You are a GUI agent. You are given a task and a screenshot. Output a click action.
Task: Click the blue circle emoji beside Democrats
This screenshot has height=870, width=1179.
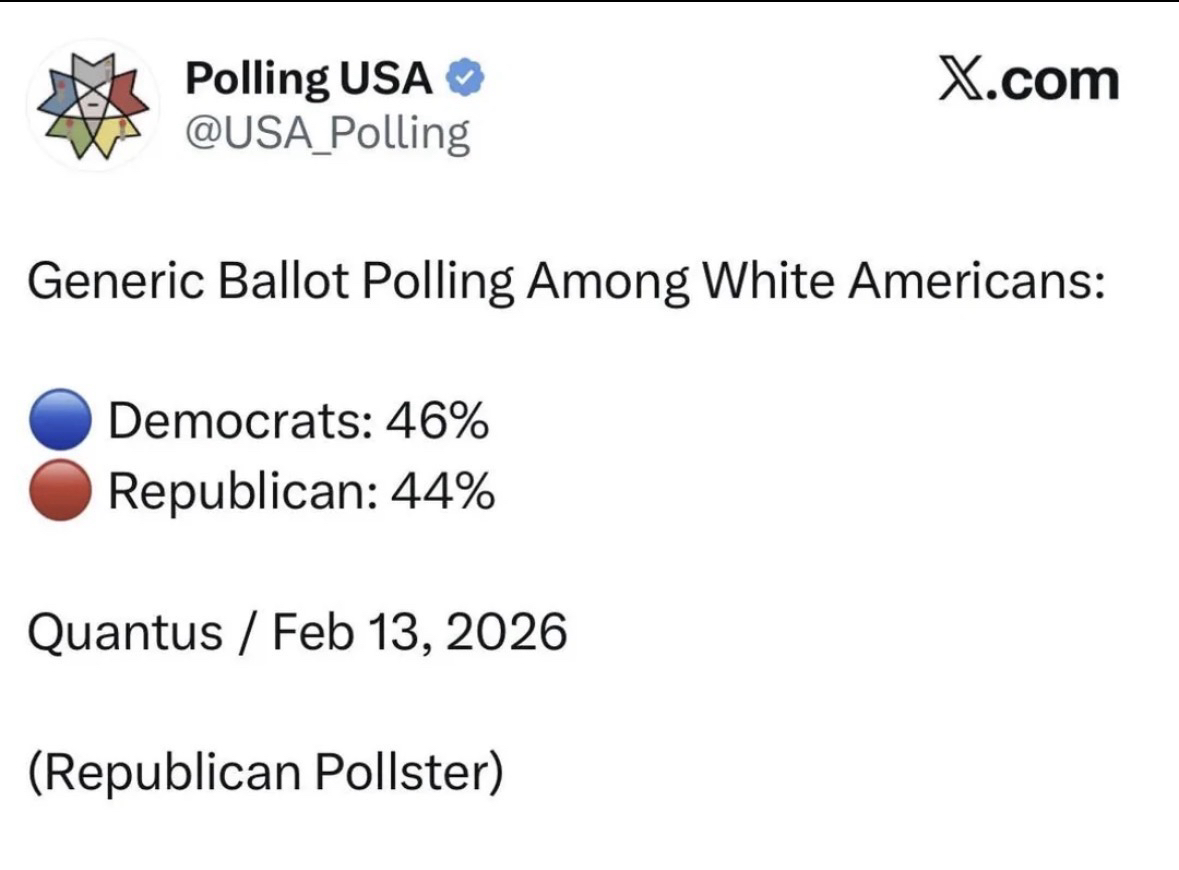tap(61, 423)
